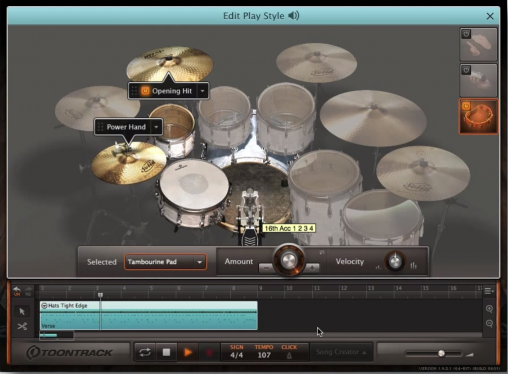This screenshot has height=374, width=508.
Task: Click bar 9 on the timeline ruler
Action: (x=260, y=288)
